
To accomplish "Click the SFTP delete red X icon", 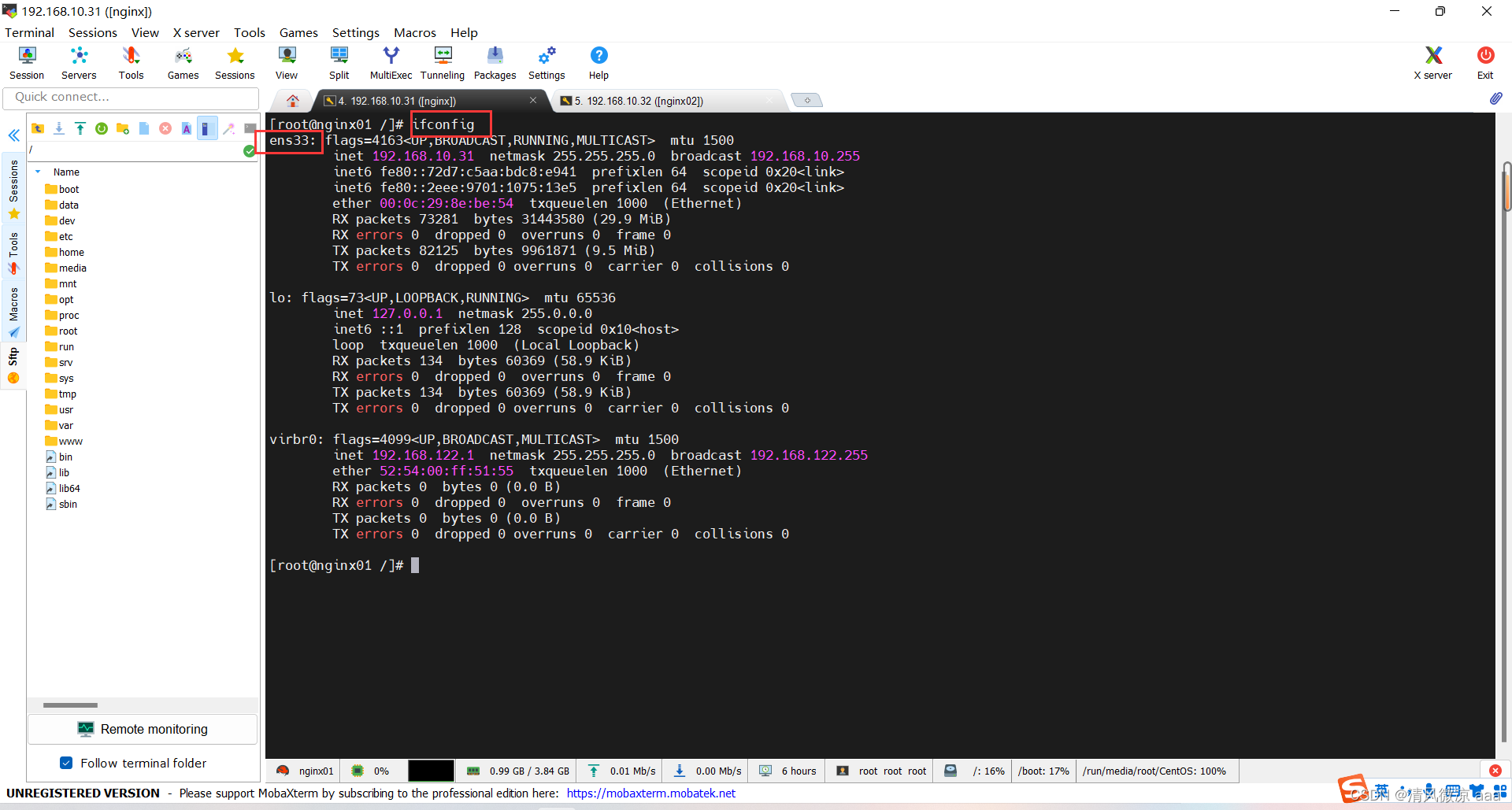I will coord(165,128).
